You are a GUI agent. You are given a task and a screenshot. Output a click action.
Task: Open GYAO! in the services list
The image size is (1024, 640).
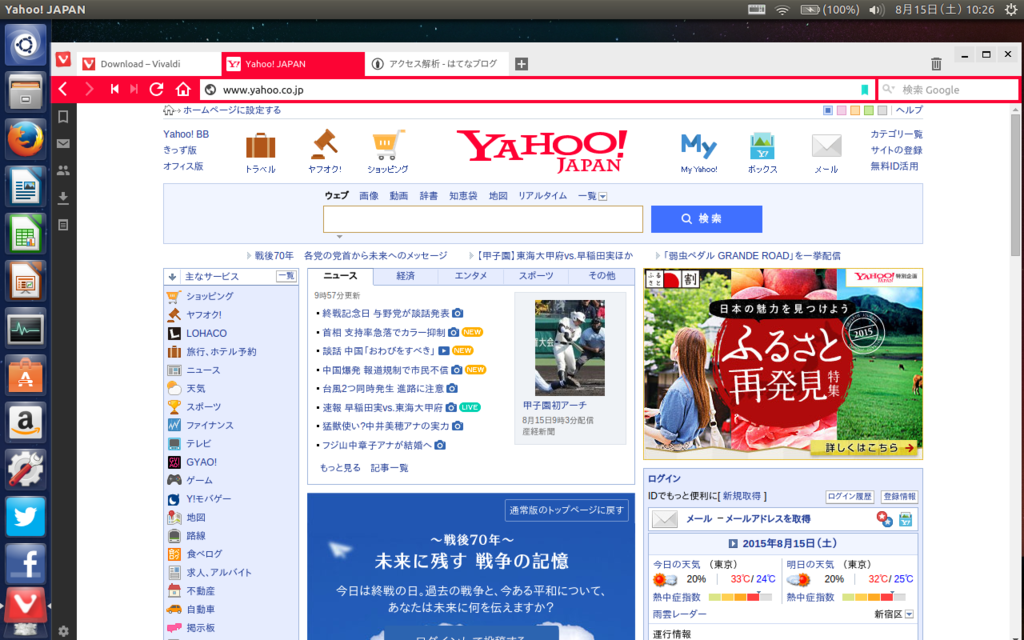(201, 462)
